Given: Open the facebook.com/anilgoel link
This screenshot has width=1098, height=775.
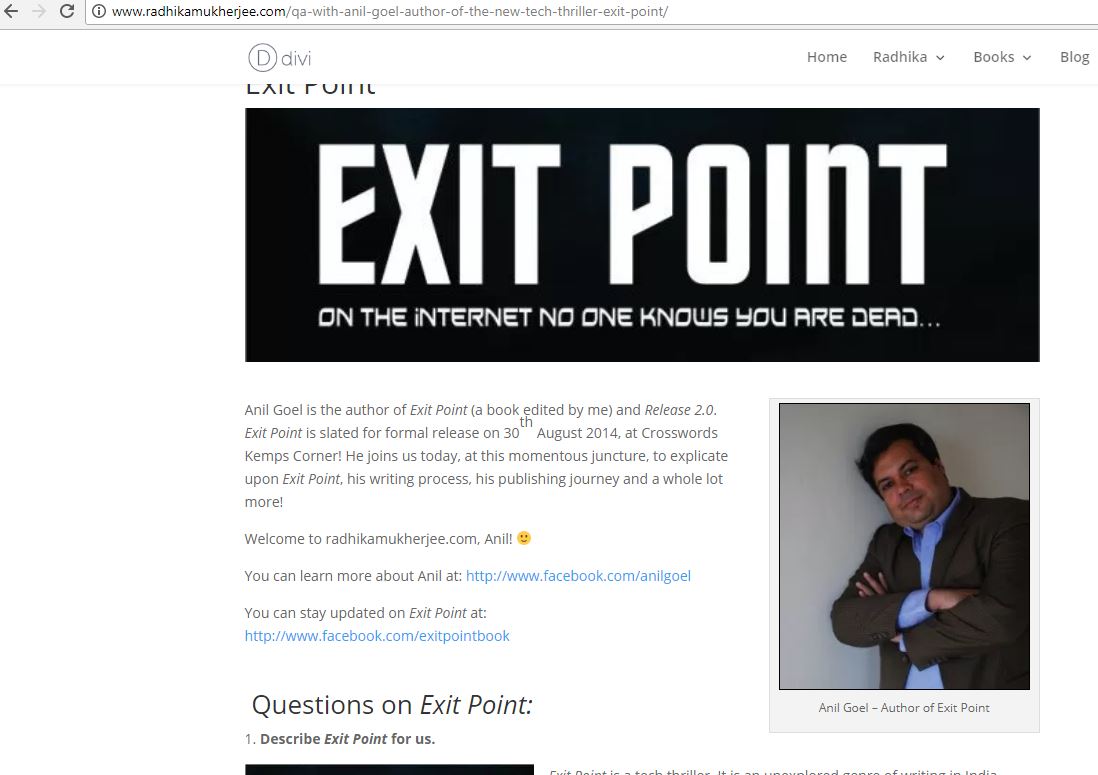Looking at the screenshot, I should point(578,575).
